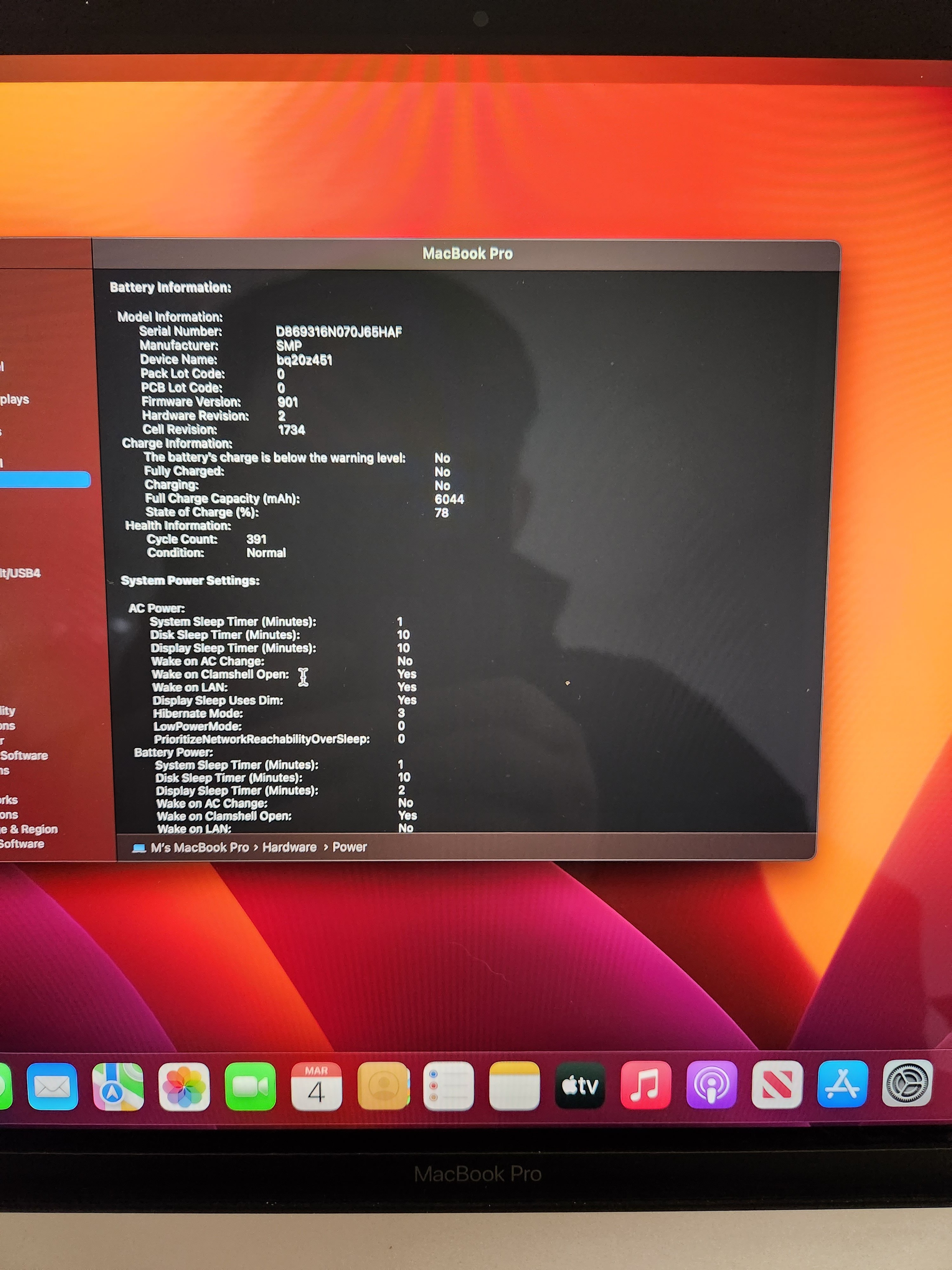Launch Reminders from the Dock
Image resolution: width=952 pixels, height=1270 pixels.
point(448,1086)
